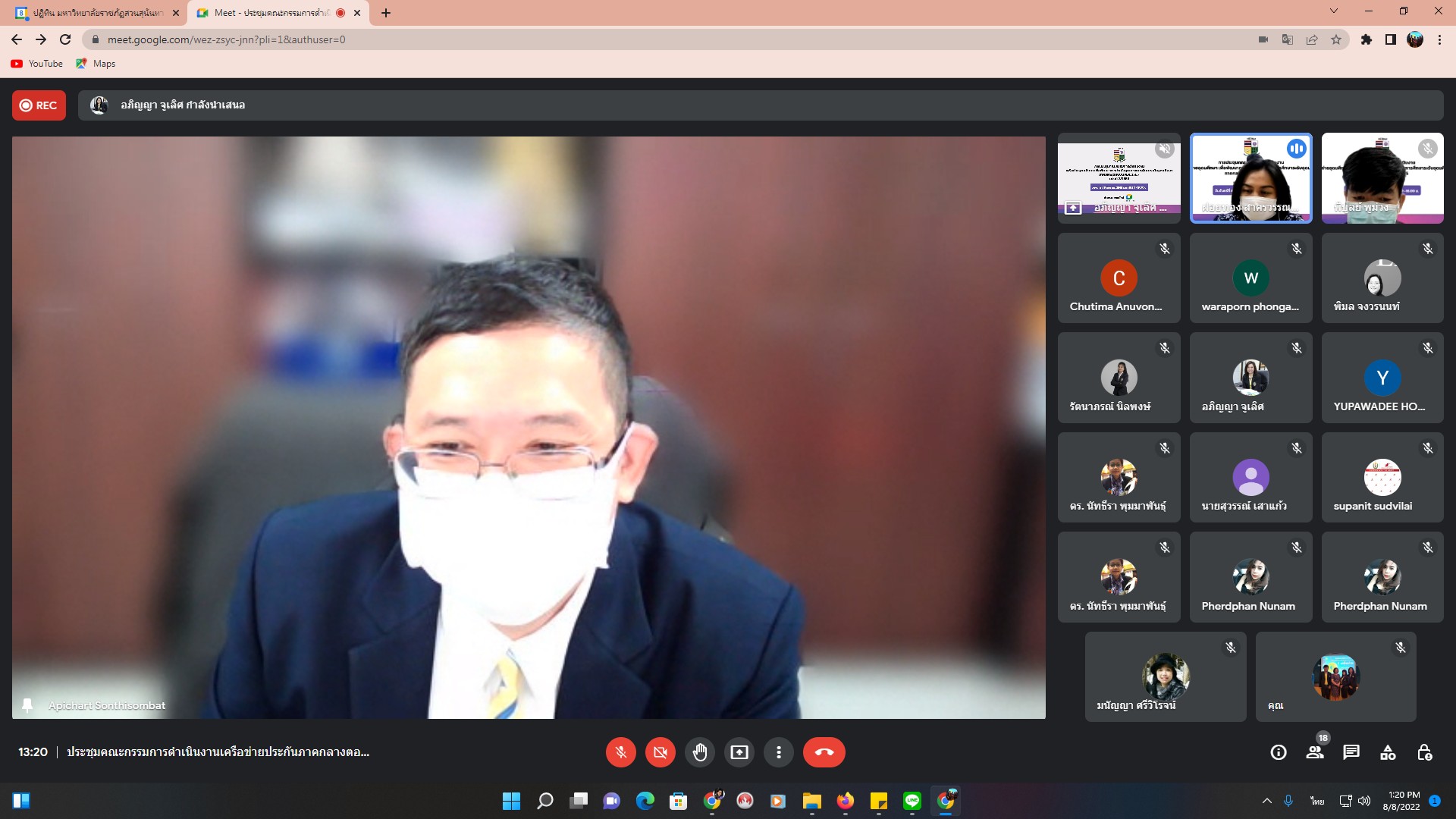Toggle the muted microphone button
Image resolution: width=1456 pixels, height=819 pixels.
[x=620, y=752]
